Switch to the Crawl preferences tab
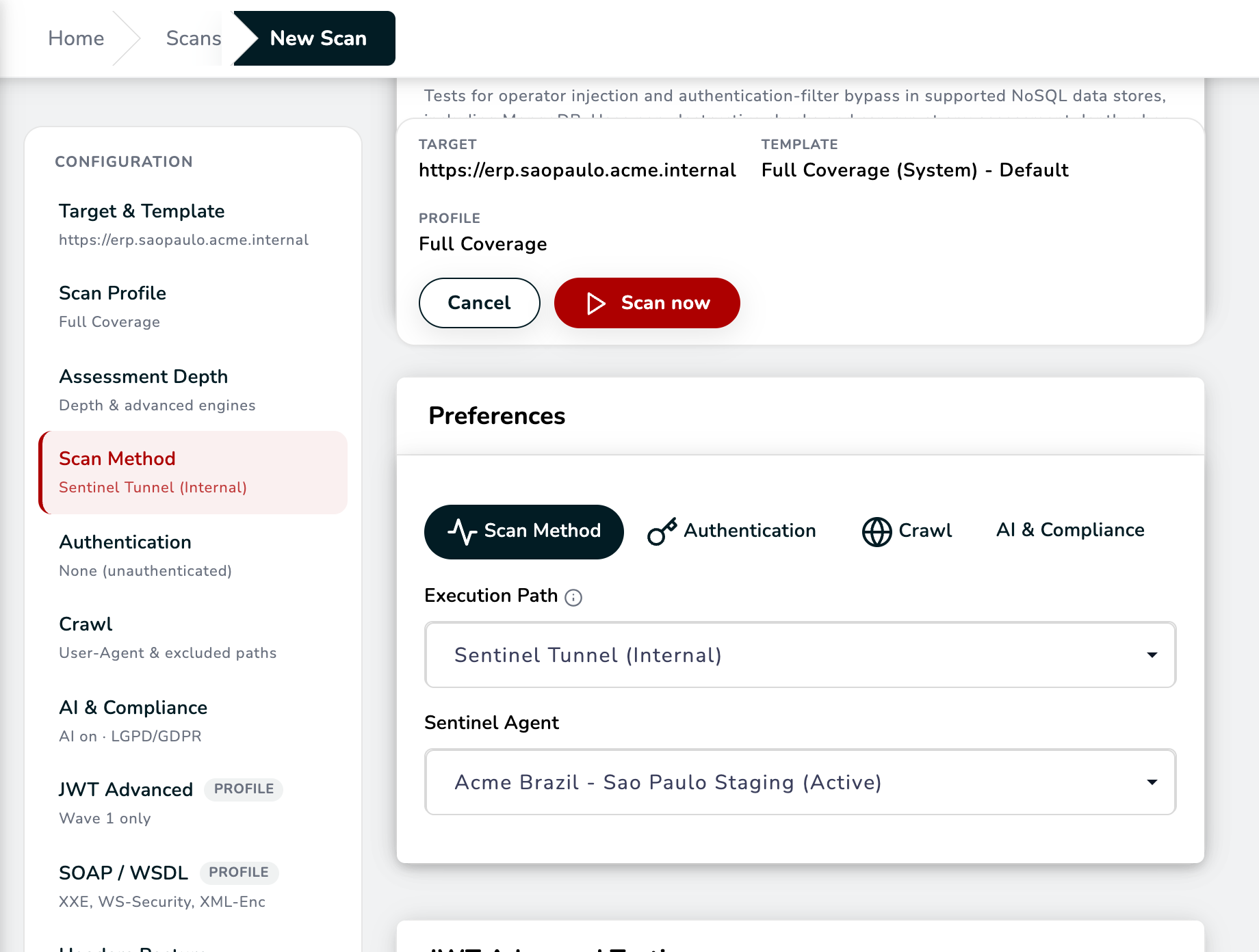Screen dimensions: 1259x952 coord(907,531)
